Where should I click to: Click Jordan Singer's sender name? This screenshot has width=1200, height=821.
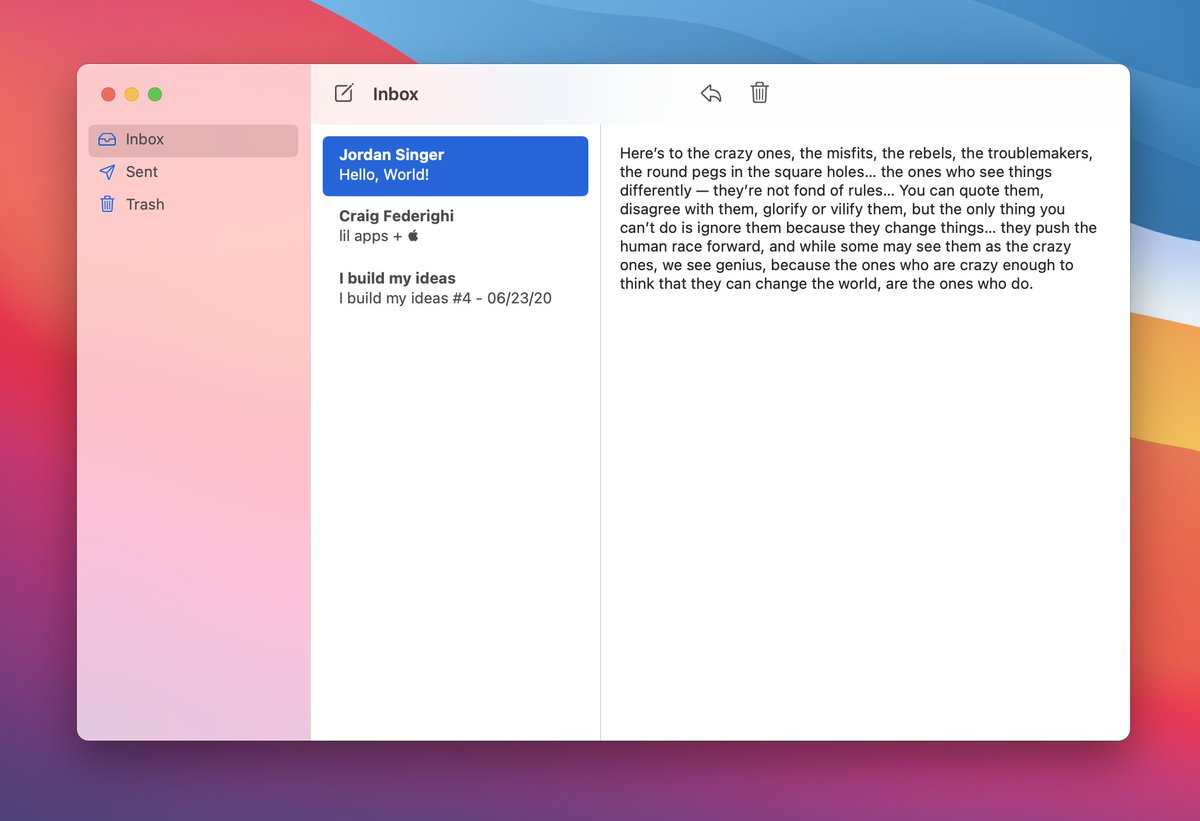(x=390, y=155)
